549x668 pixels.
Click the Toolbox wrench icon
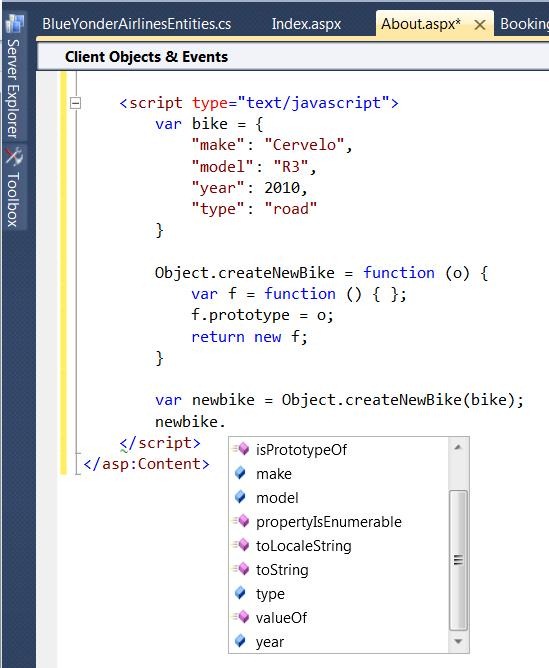tap(14, 156)
